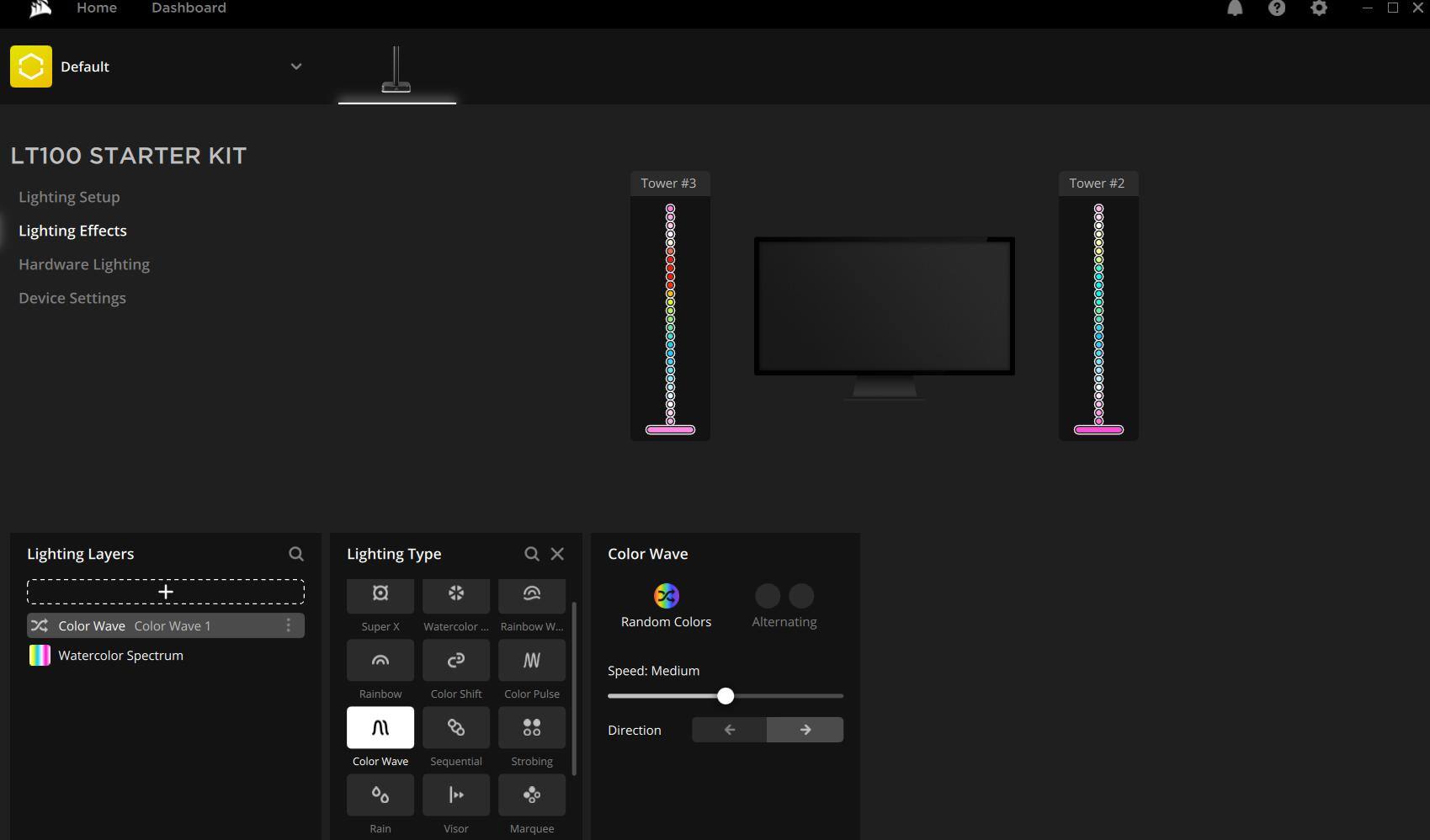This screenshot has width=1430, height=840.
Task: Enable Random Colors mode
Action: (666, 596)
